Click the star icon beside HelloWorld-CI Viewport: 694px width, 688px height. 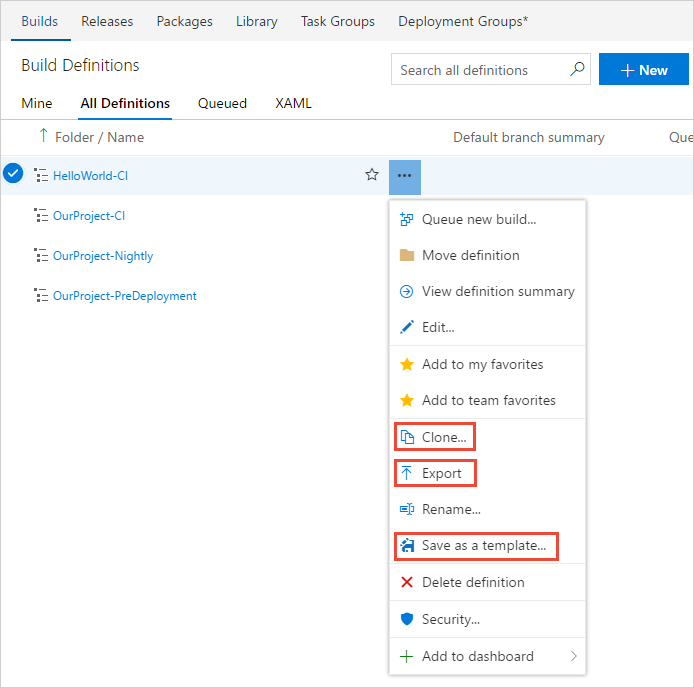click(x=372, y=175)
